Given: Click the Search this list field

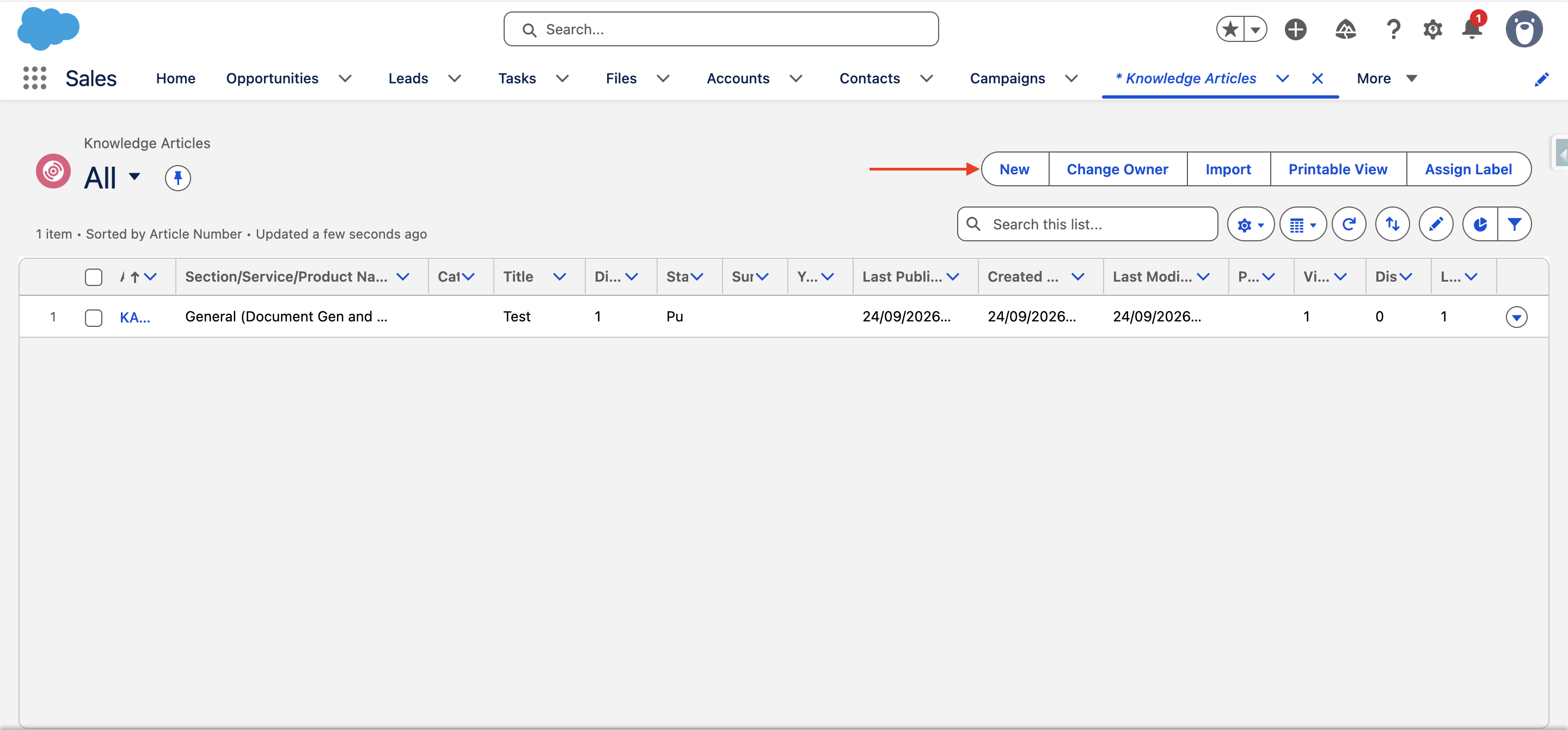Looking at the screenshot, I should click(x=1087, y=224).
